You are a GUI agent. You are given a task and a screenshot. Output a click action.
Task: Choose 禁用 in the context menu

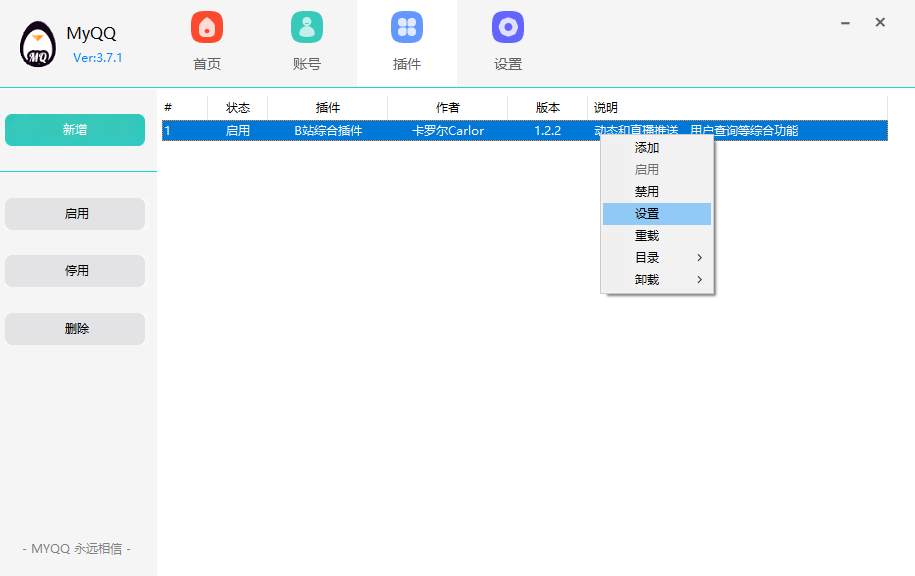tap(647, 192)
